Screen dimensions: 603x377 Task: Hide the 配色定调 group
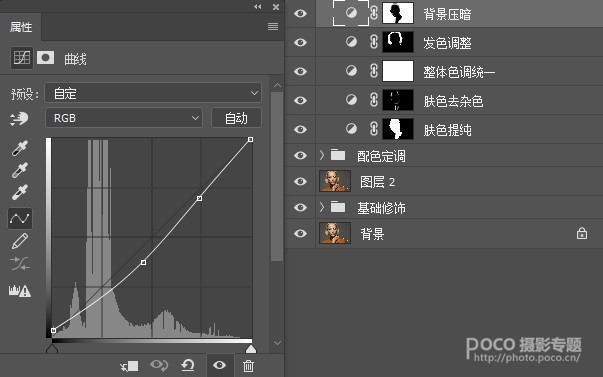[300, 155]
